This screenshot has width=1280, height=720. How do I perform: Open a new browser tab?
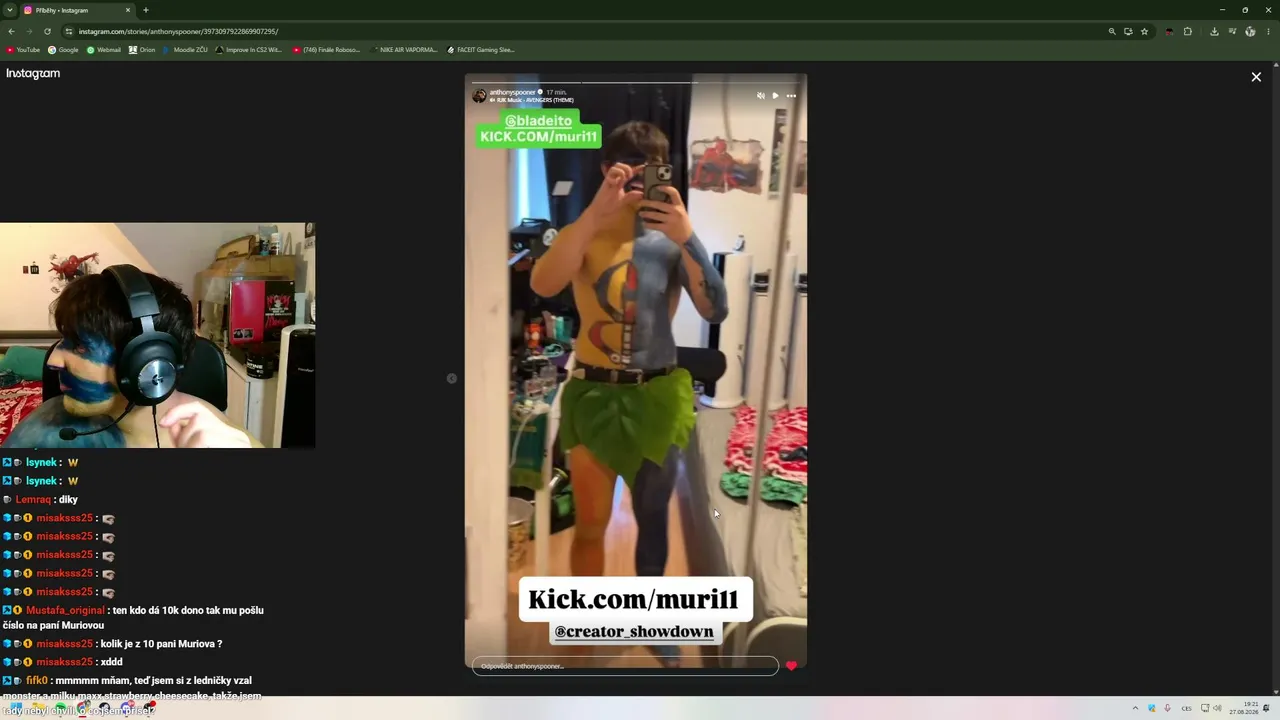146,10
